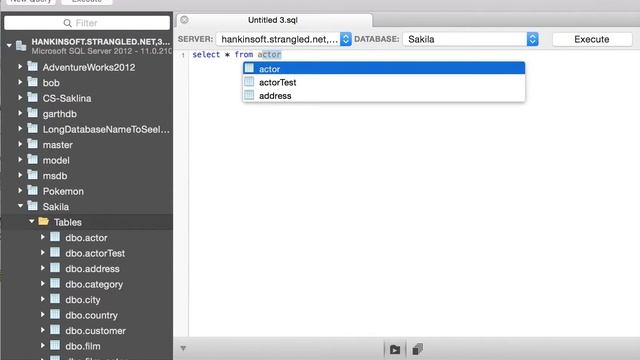Click the actor table icon in autocomplete
Screen dimensions: 640x360
[x=249, y=68]
